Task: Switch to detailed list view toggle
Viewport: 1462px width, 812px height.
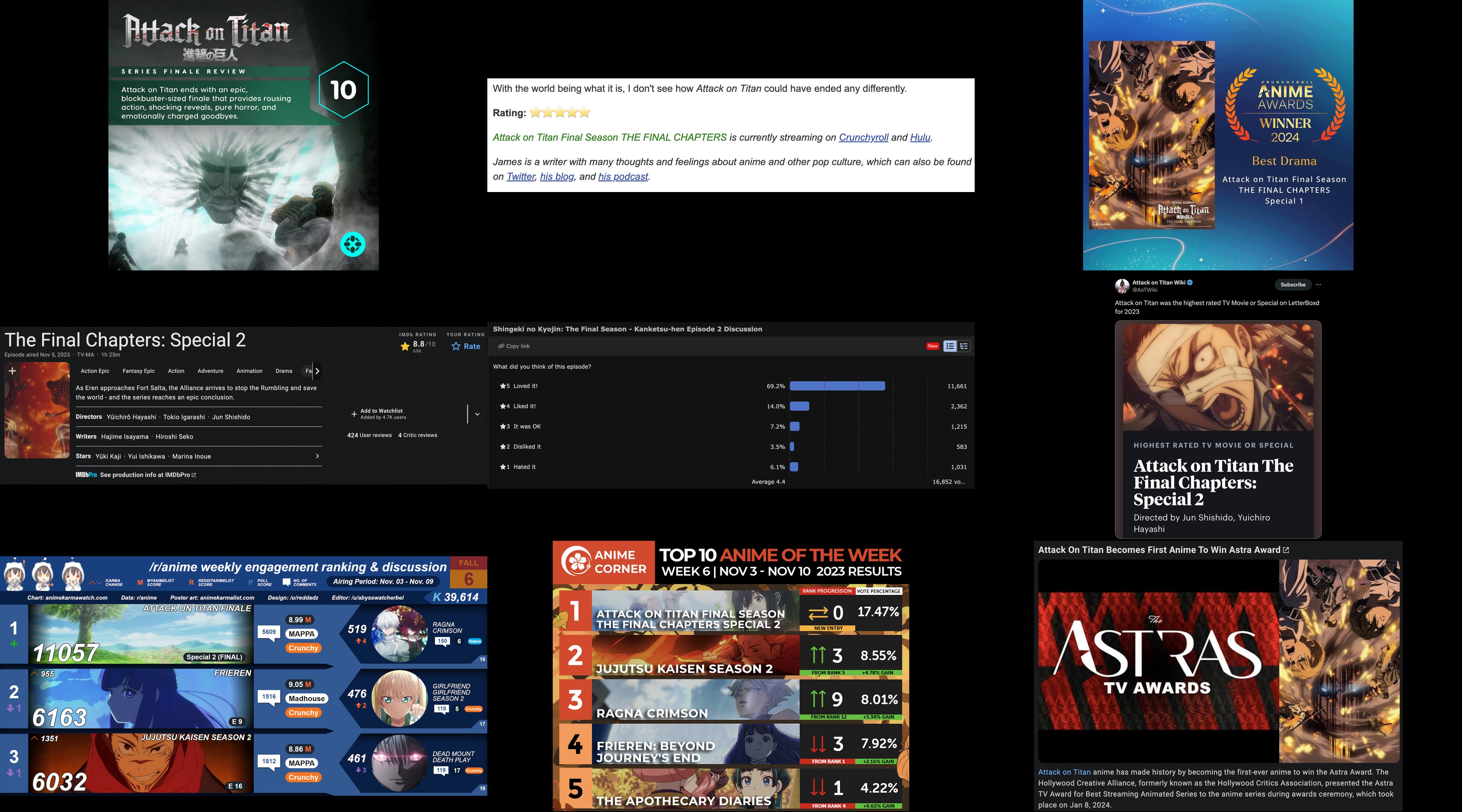Action: pyautogui.click(x=964, y=346)
